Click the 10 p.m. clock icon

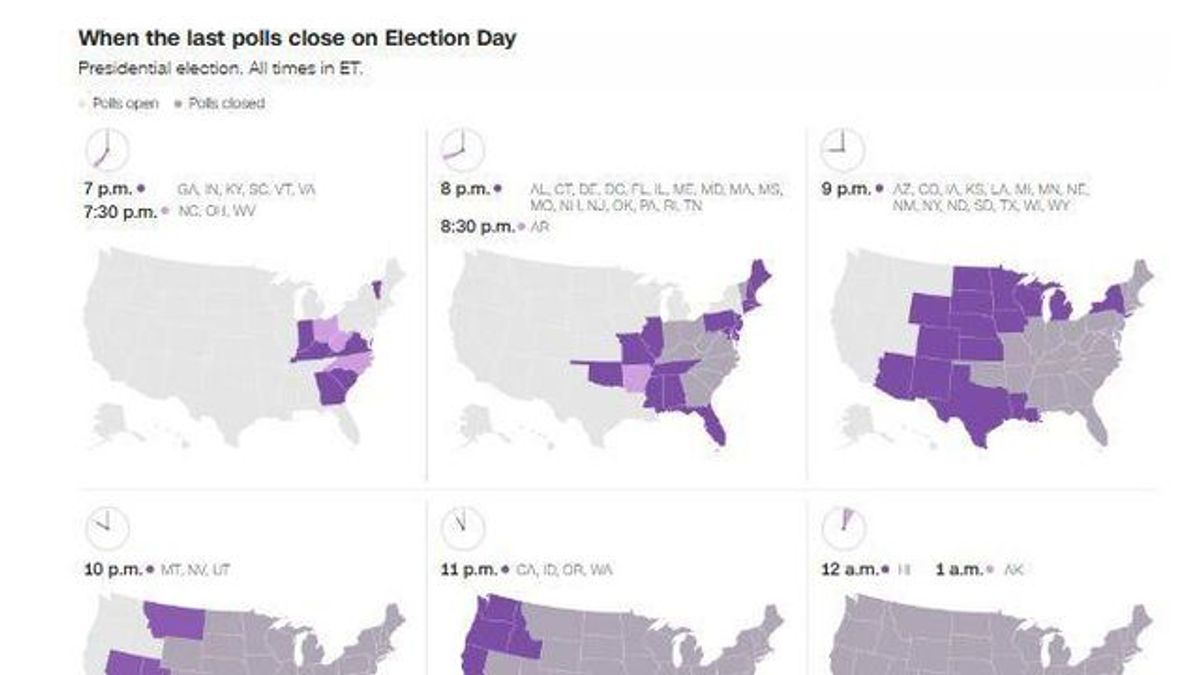coord(108,528)
